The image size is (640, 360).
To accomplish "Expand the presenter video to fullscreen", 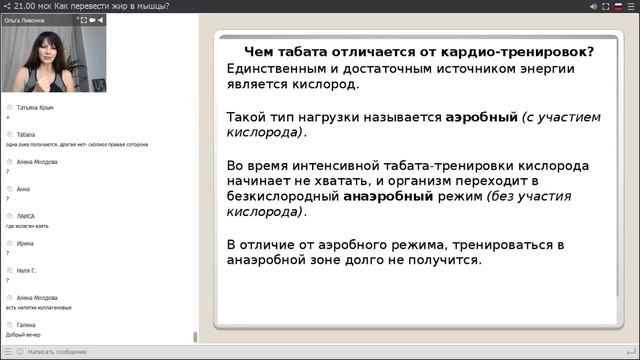I will pos(84,20).
